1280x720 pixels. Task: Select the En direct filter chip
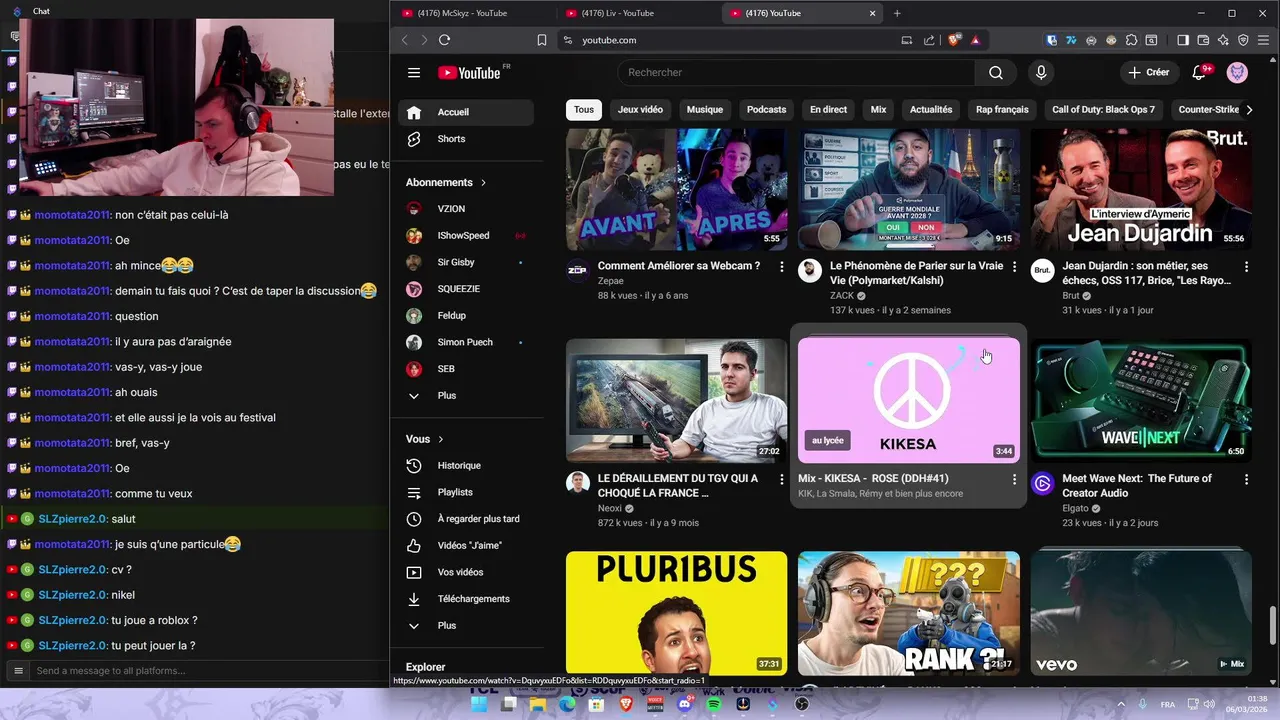coord(828,110)
